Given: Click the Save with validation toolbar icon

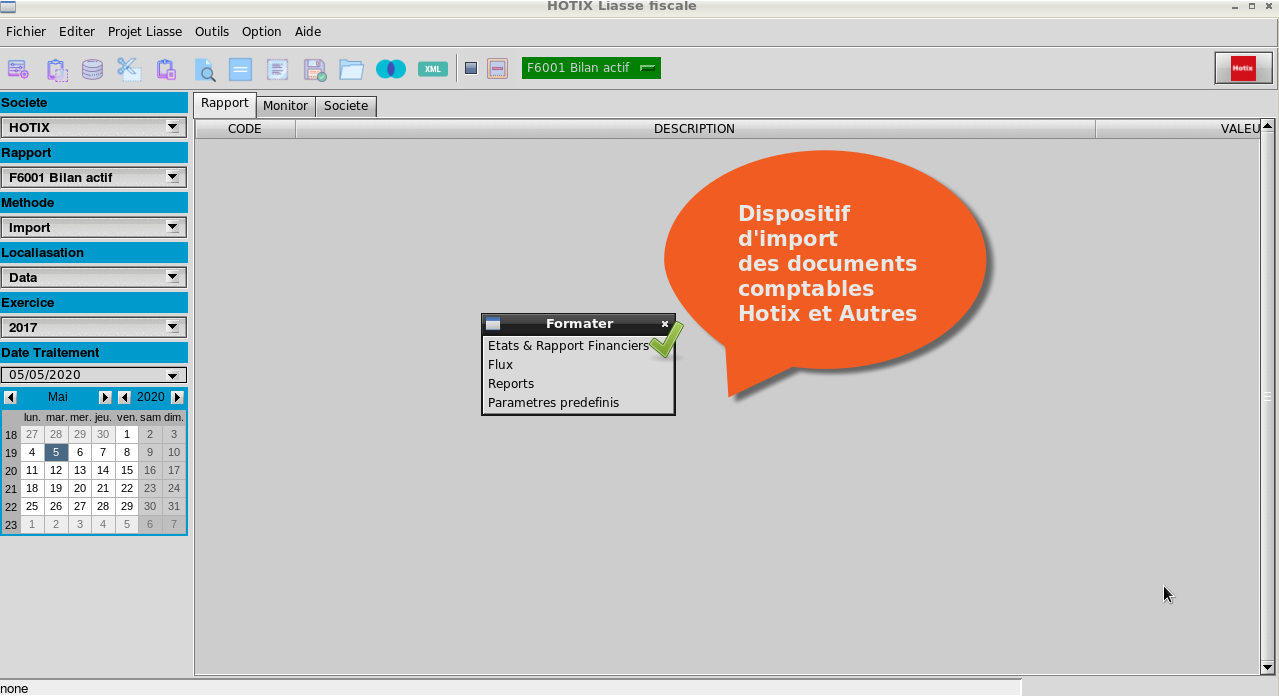Looking at the screenshot, I should 313,68.
